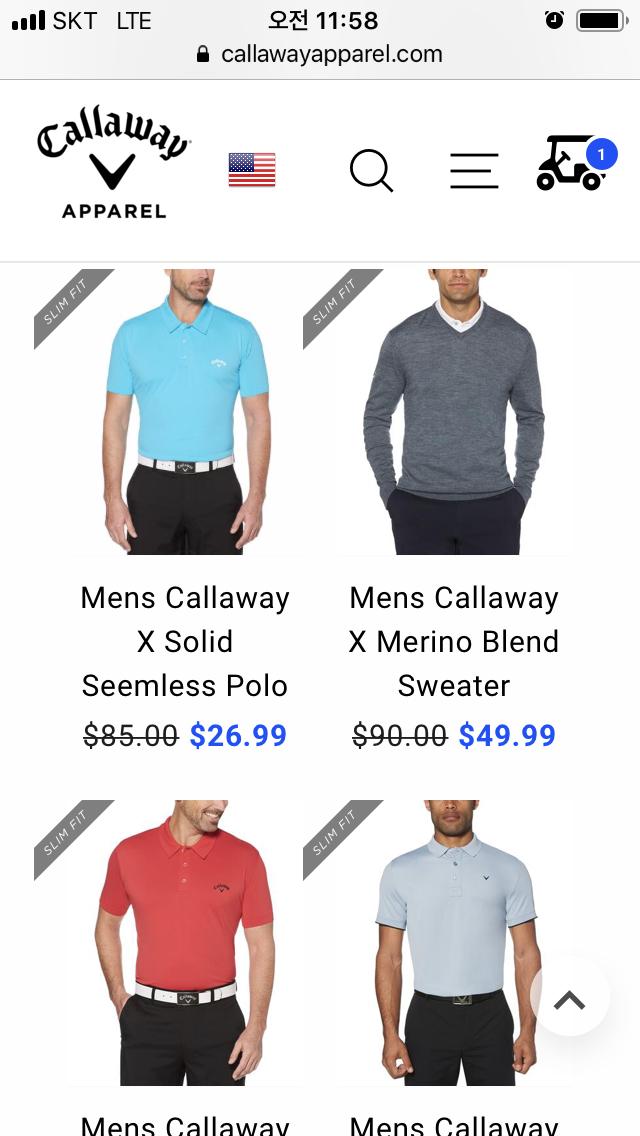View the golf cart shopping cart
640x1136 pixels.
pyautogui.click(x=570, y=164)
